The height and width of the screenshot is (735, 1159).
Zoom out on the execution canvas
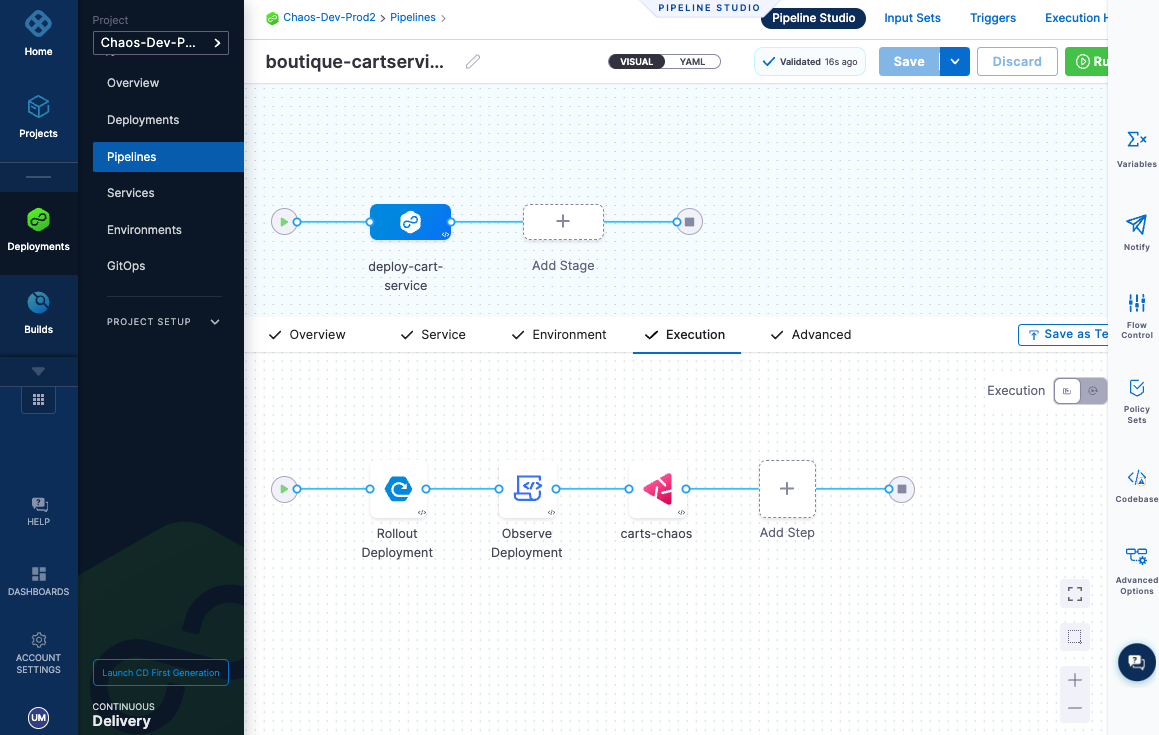[1075, 708]
